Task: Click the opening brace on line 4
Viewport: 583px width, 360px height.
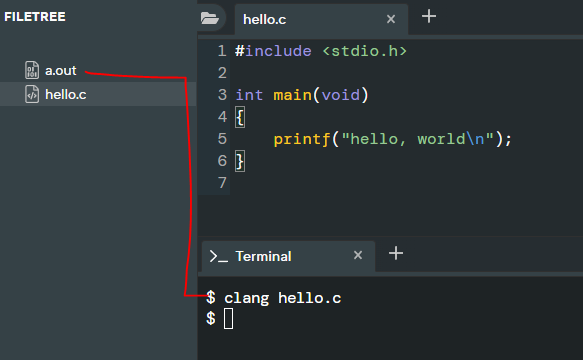Action: click(x=240, y=117)
